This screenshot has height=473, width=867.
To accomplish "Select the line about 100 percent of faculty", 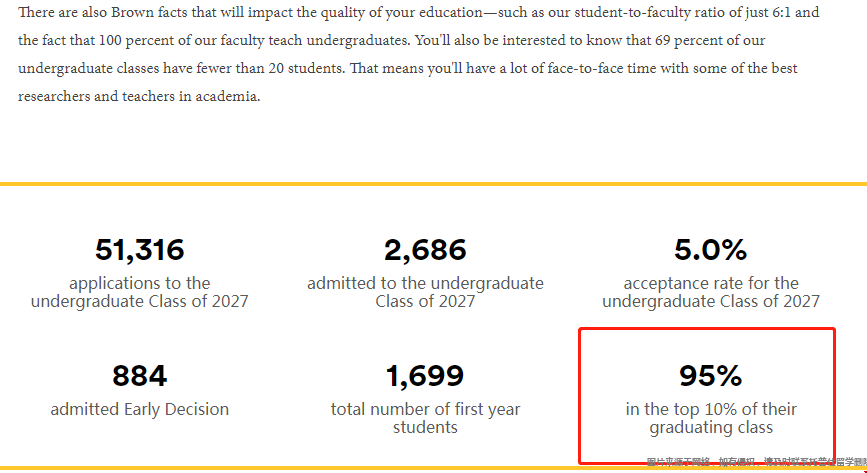I will [391, 40].
